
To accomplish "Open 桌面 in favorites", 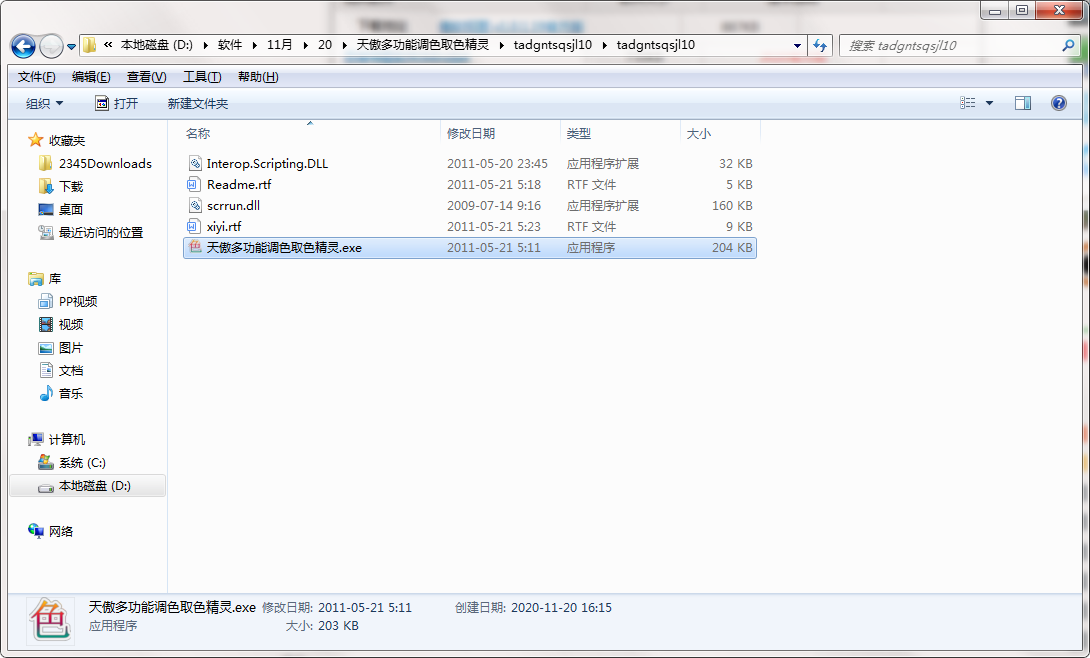I will (71, 209).
